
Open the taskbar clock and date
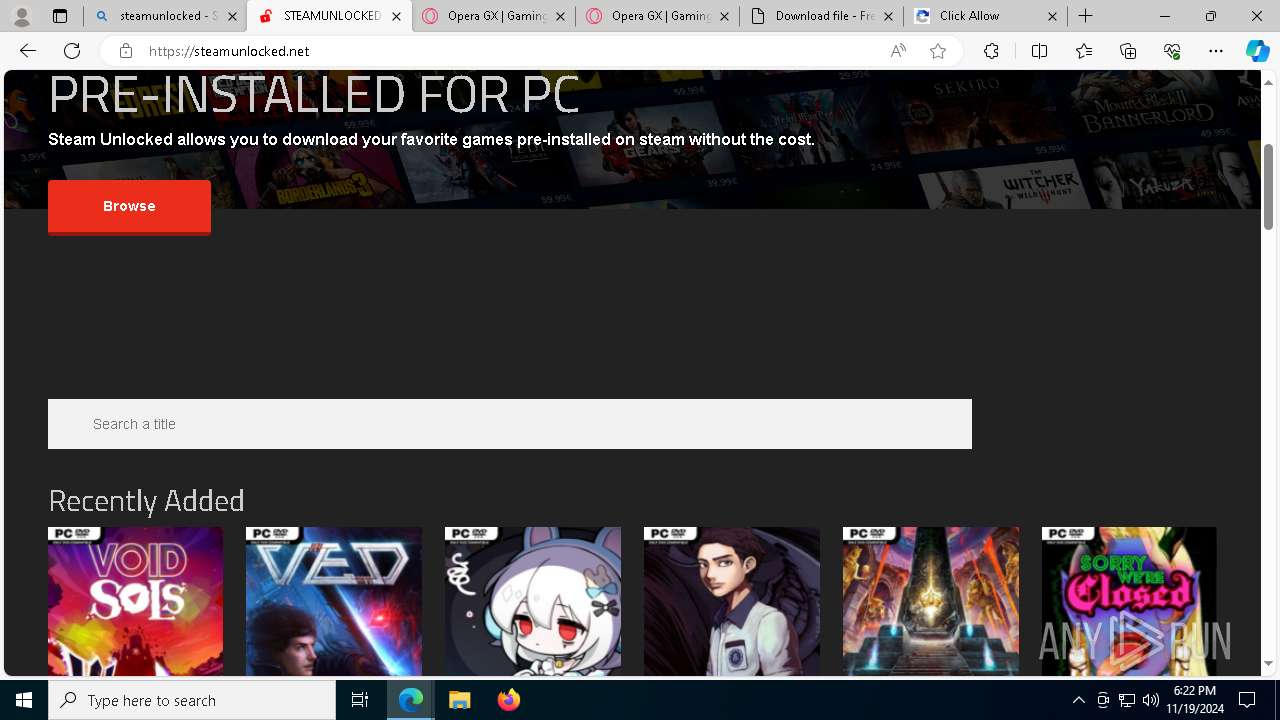point(1195,700)
